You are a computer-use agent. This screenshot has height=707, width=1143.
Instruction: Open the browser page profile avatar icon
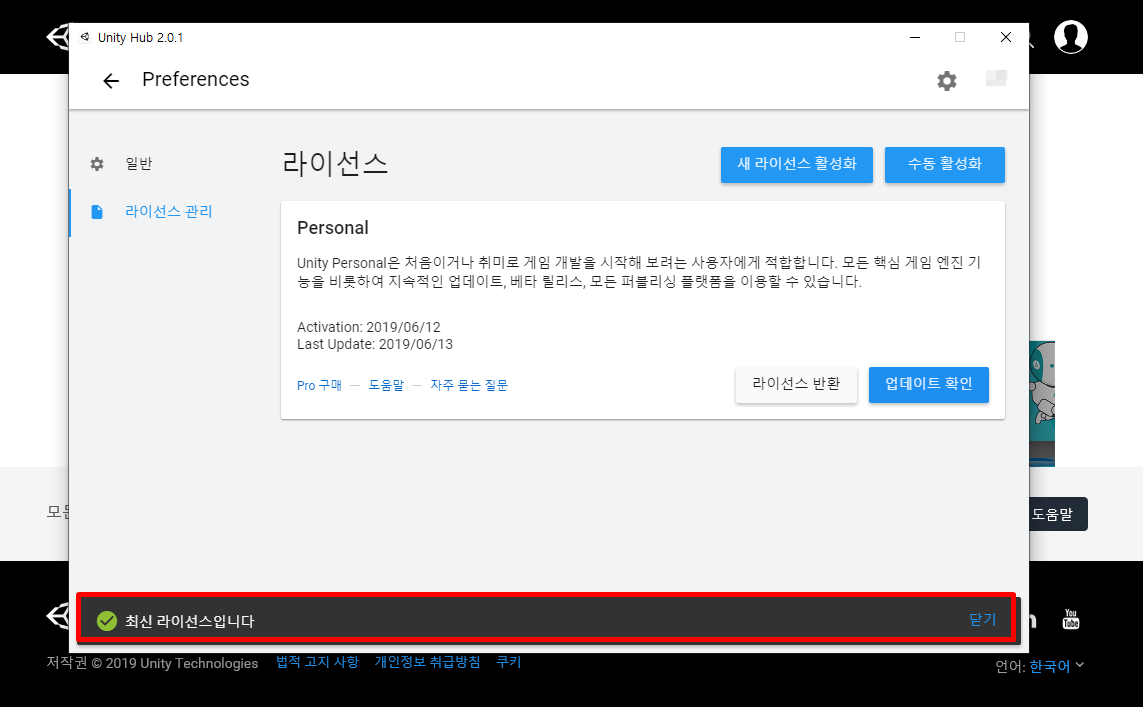click(x=1071, y=37)
